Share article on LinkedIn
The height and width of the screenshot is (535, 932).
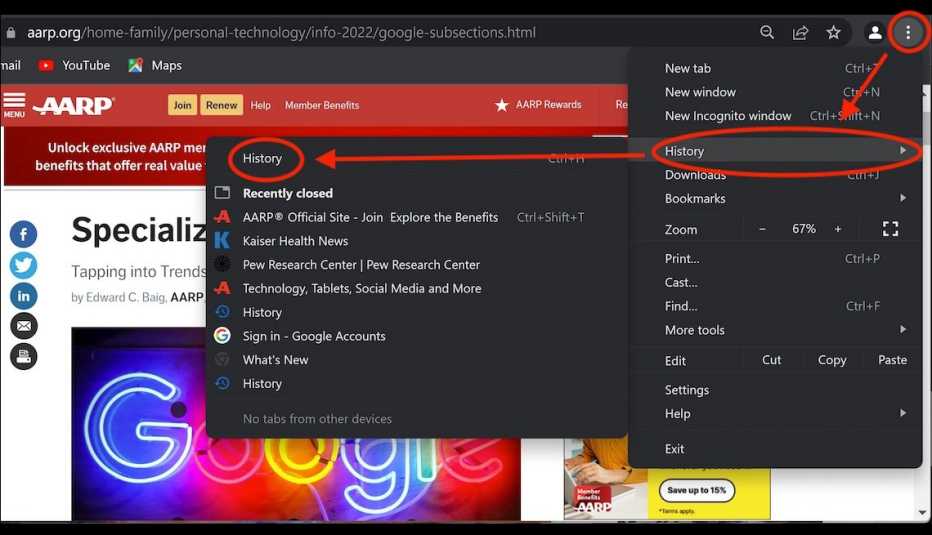23,296
